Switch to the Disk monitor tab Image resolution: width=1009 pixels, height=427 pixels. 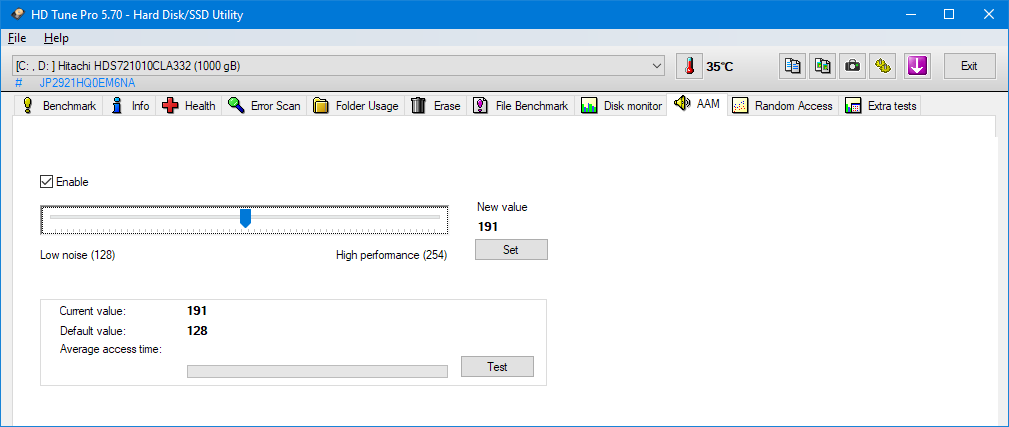point(621,105)
